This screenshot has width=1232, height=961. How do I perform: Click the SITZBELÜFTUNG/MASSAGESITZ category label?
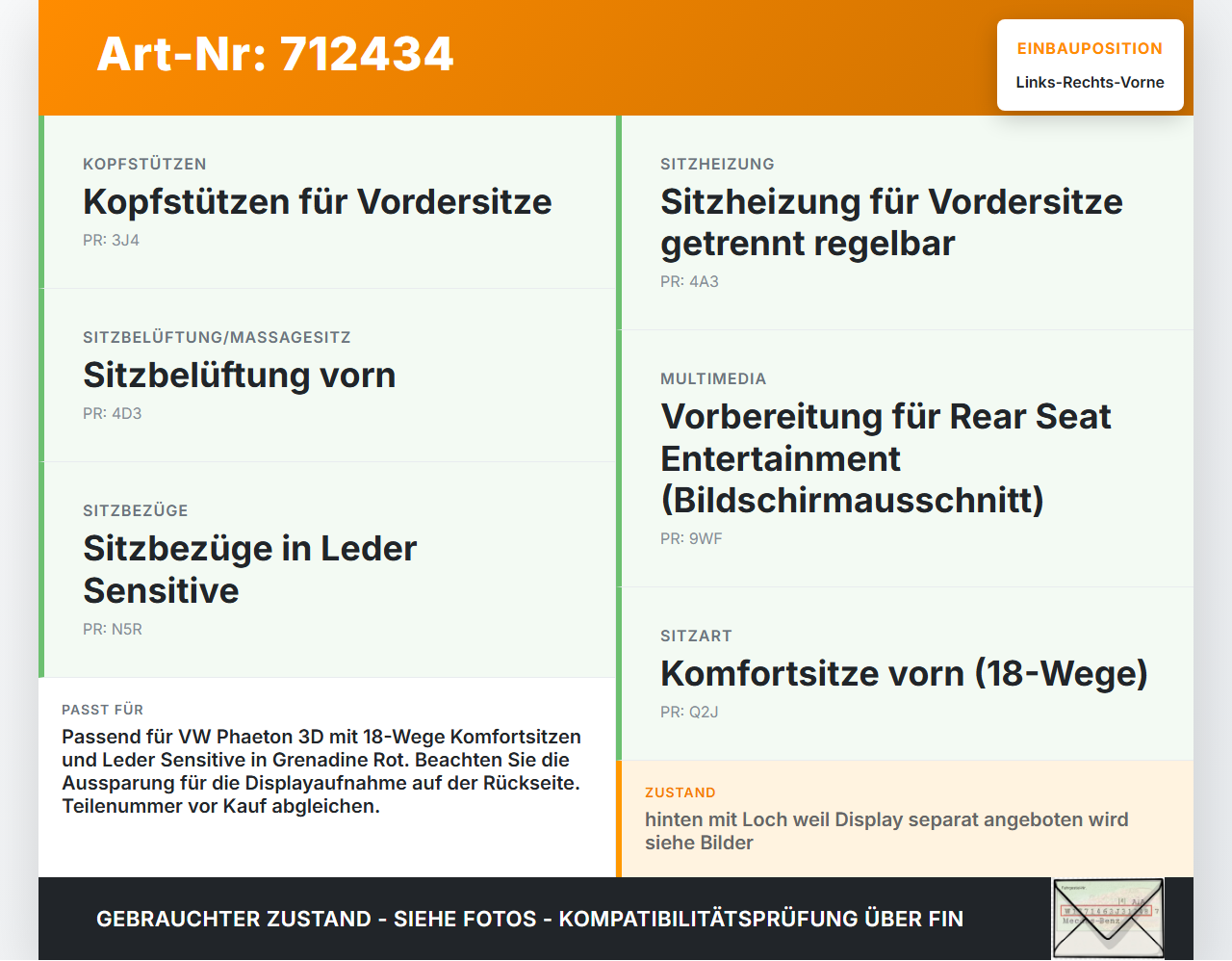click(x=217, y=337)
